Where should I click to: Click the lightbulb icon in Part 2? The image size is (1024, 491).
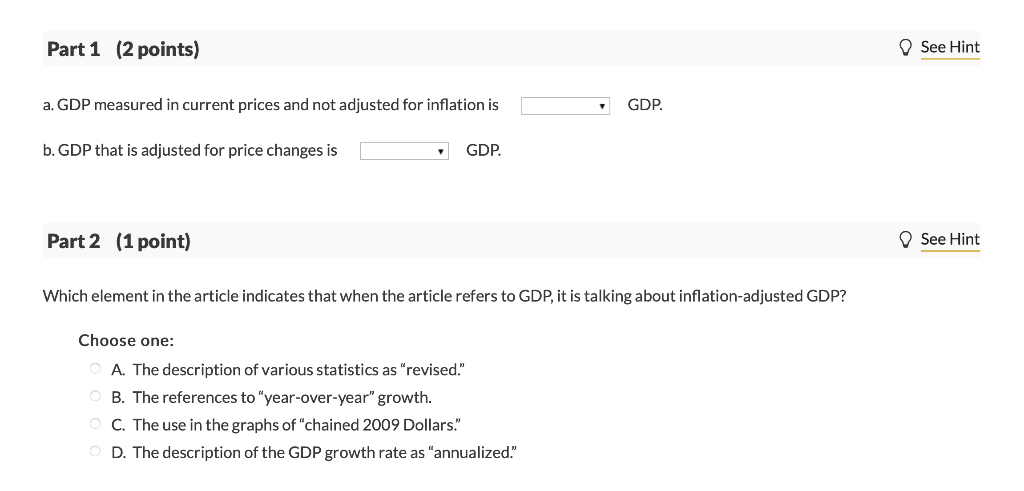click(906, 240)
